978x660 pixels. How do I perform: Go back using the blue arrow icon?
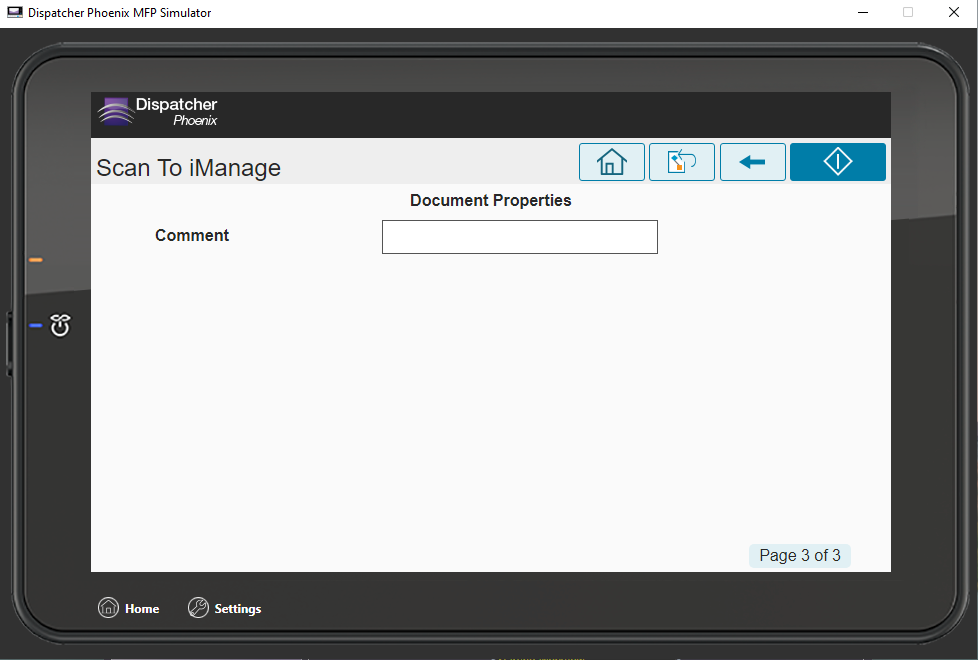[752, 161]
